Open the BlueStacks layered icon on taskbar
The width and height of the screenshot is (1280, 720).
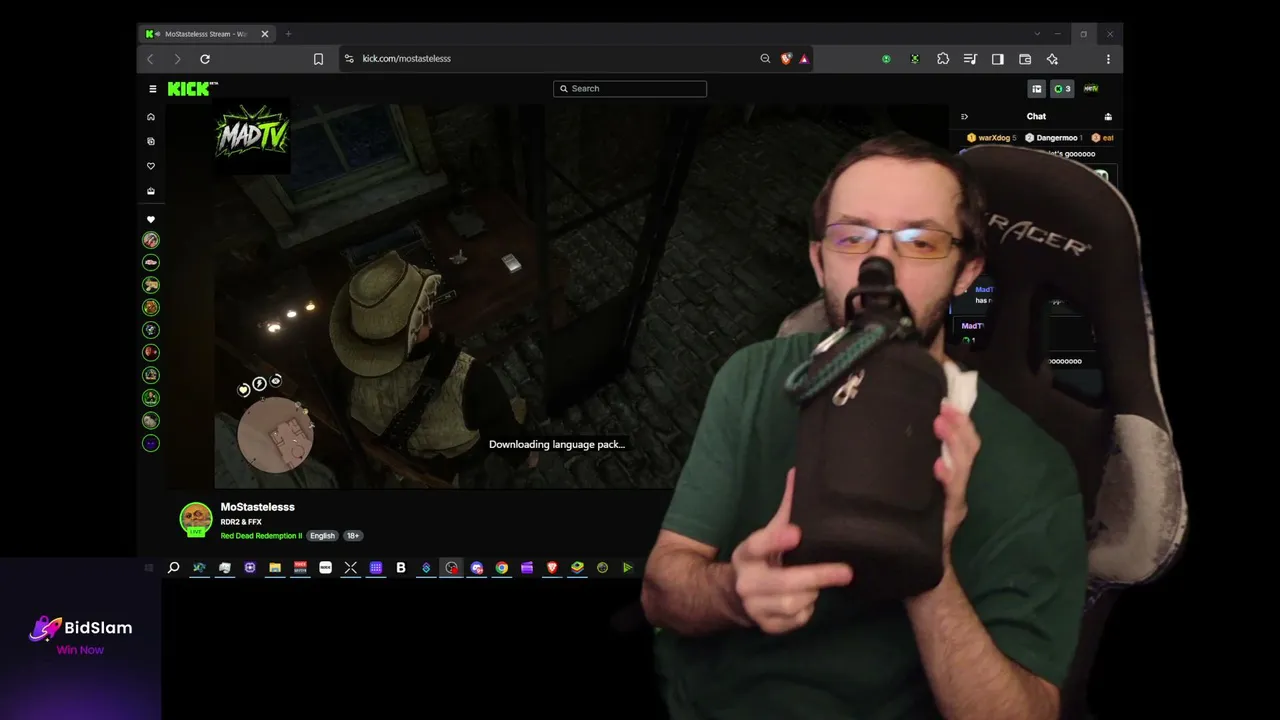pyautogui.click(x=577, y=568)
